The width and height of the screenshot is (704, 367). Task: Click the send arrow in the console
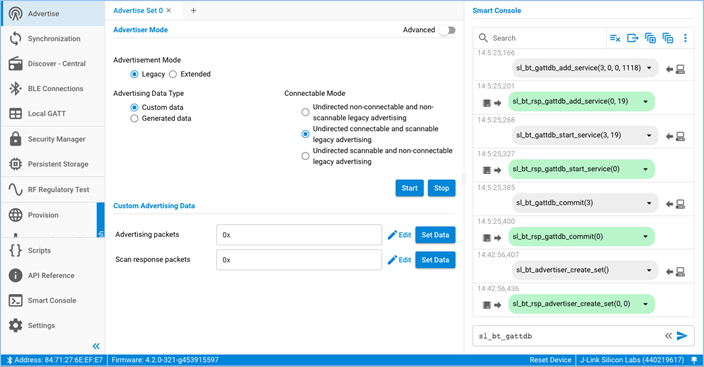click(x=682, y=336)
